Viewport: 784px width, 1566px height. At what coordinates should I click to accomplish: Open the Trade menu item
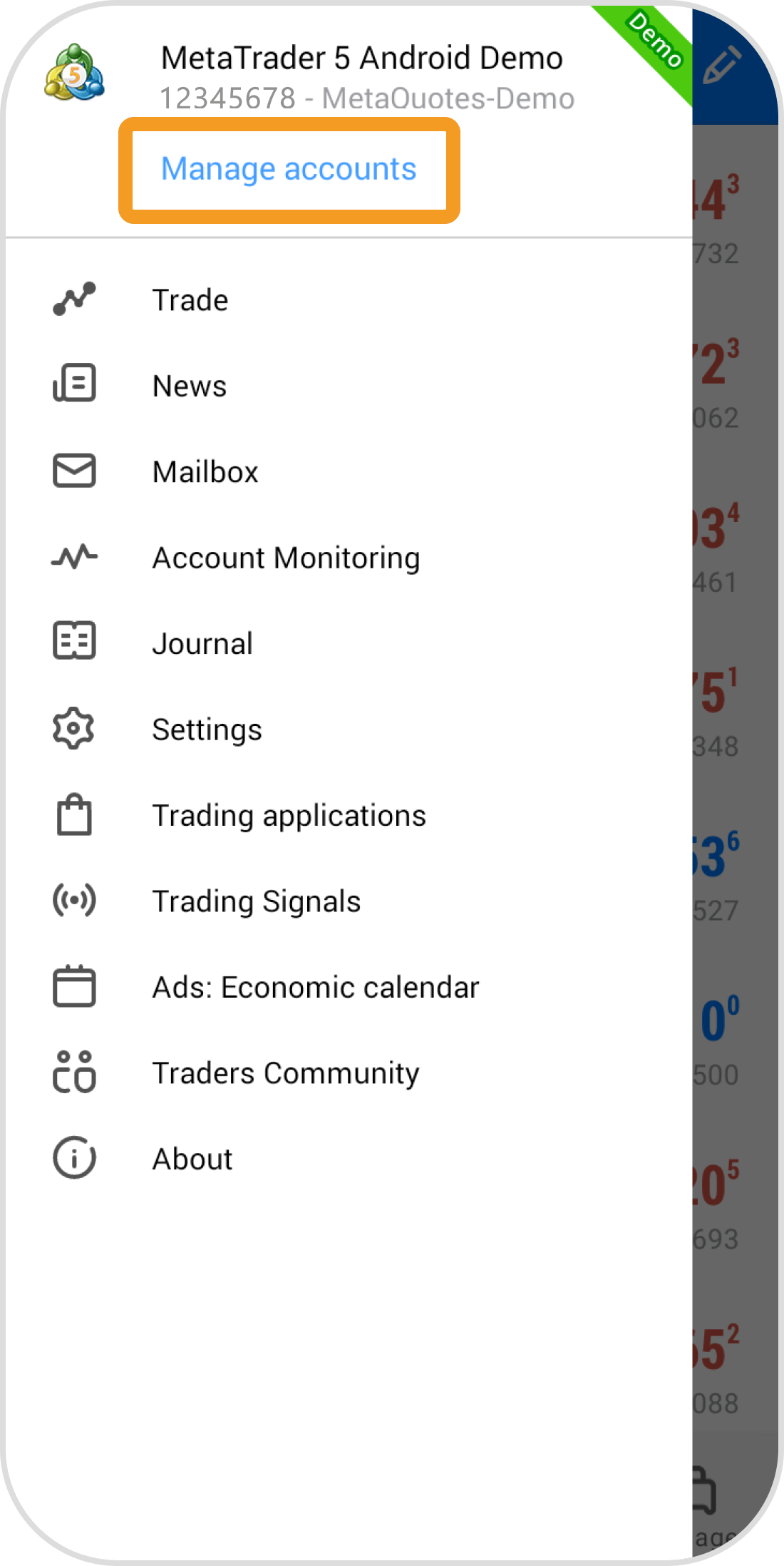coord(190,300)
